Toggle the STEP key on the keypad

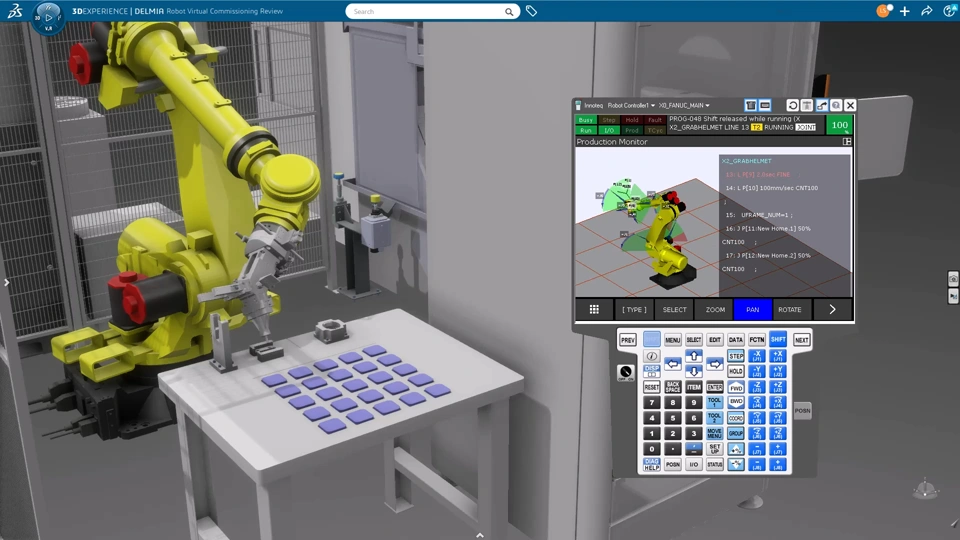point(736,356)
